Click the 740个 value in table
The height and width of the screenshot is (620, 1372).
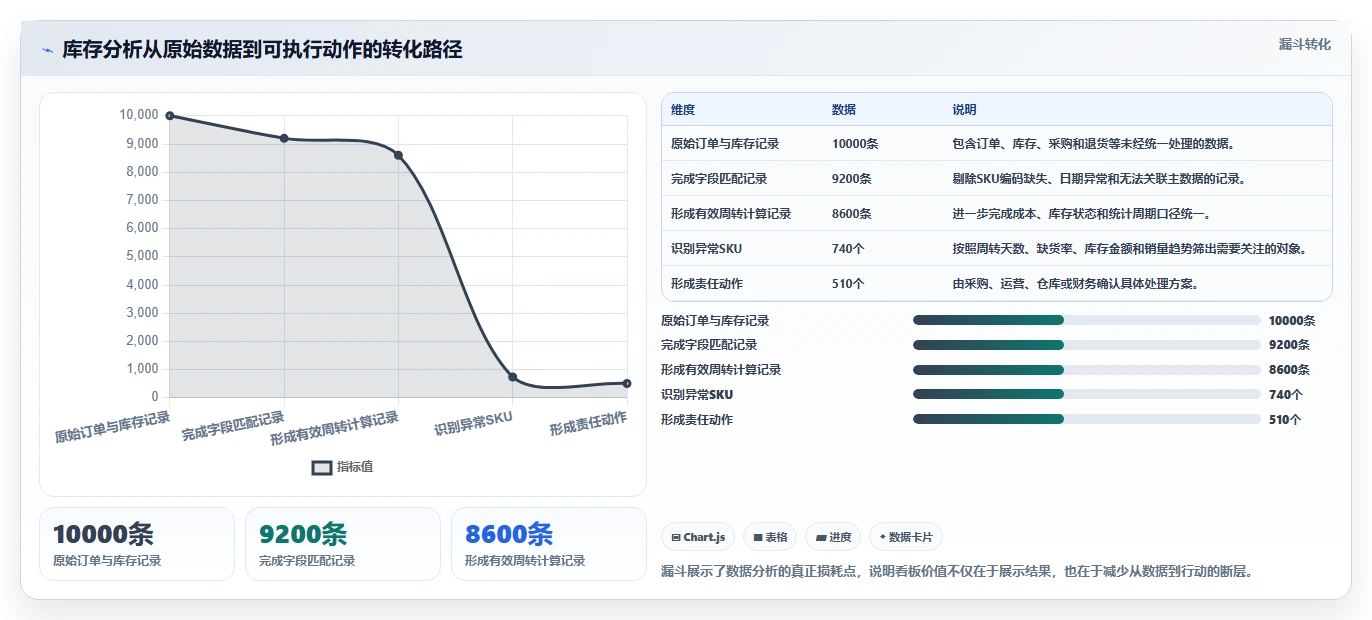pyautogui.click(x=848, y=249)
